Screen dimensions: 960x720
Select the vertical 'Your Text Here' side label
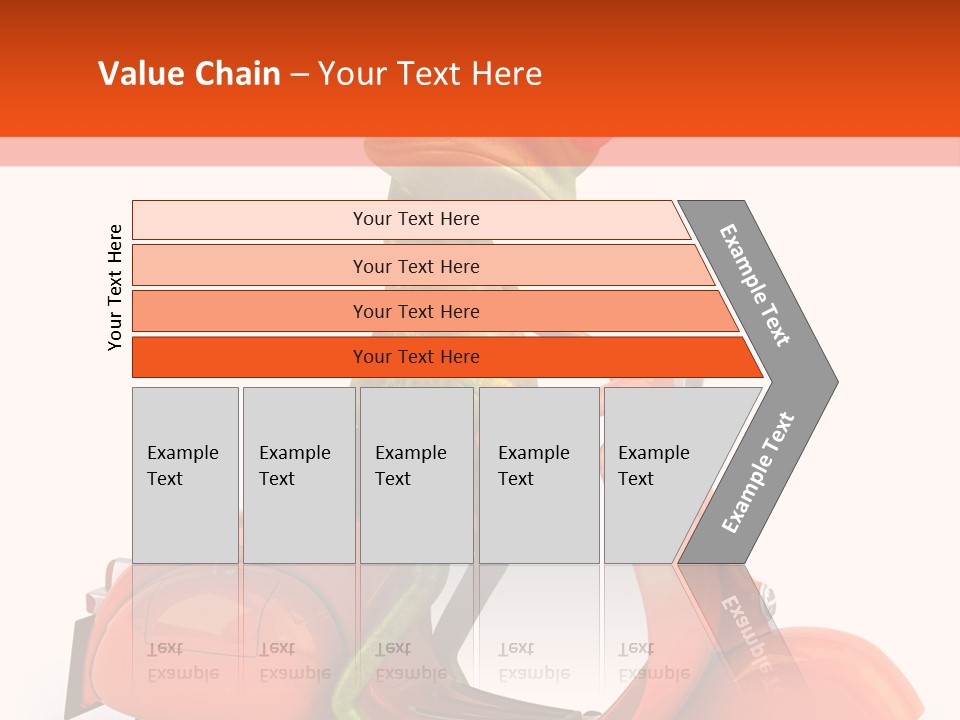tap(115, 287)
